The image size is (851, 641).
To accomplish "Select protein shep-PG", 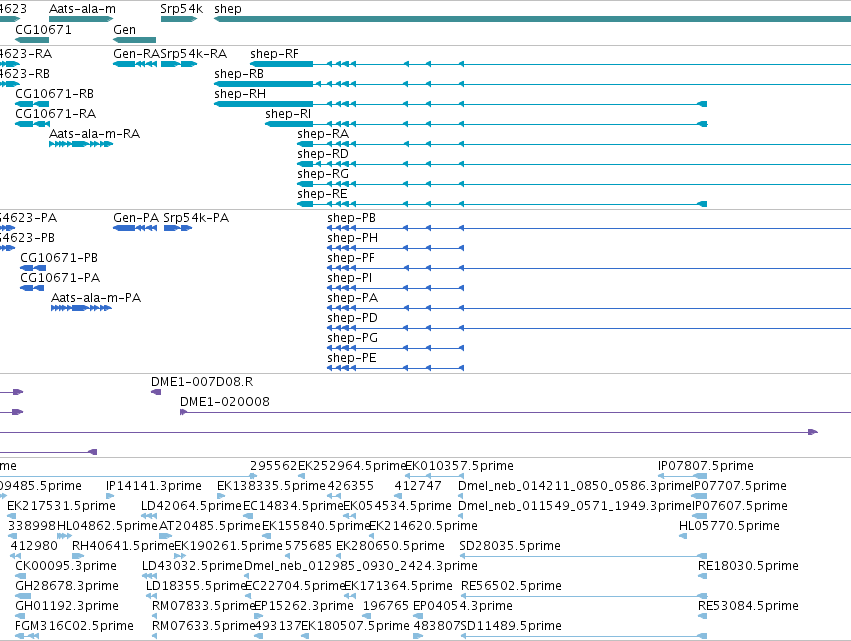I will point(352,339).
